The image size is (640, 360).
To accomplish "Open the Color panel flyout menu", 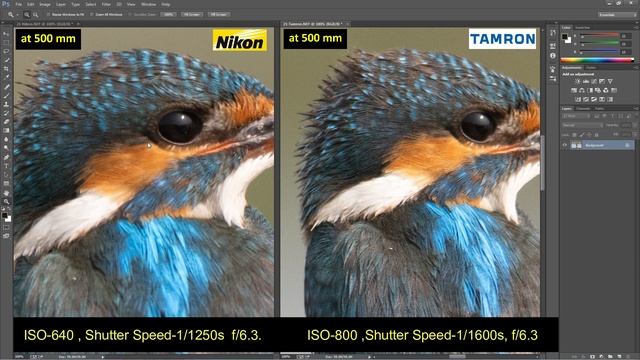I will pos(636,27).
